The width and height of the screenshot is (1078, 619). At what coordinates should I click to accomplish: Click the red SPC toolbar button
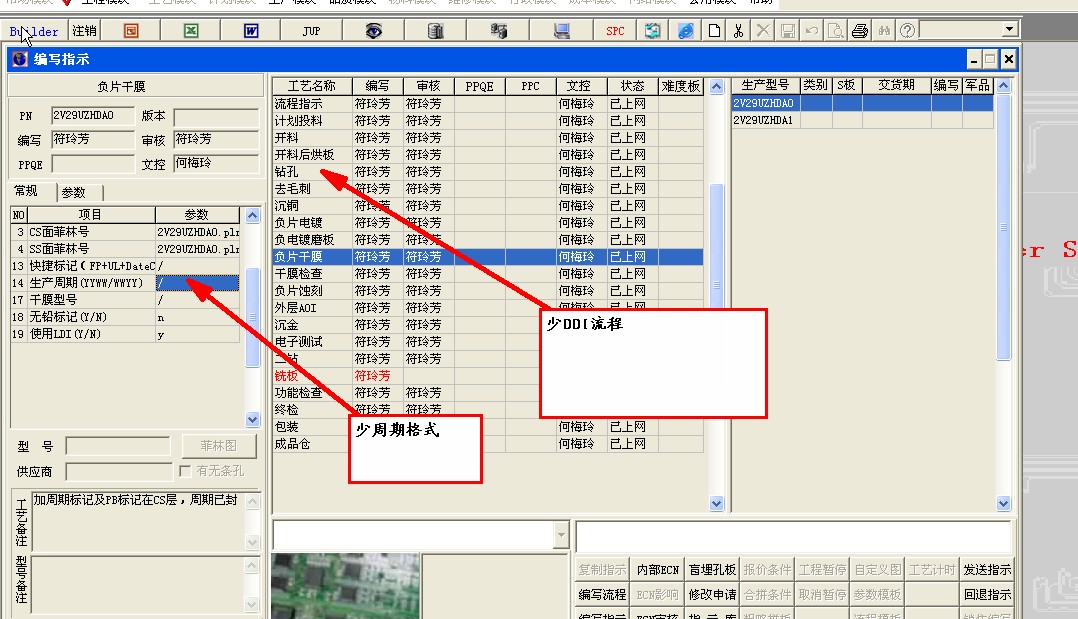point(615,31)
